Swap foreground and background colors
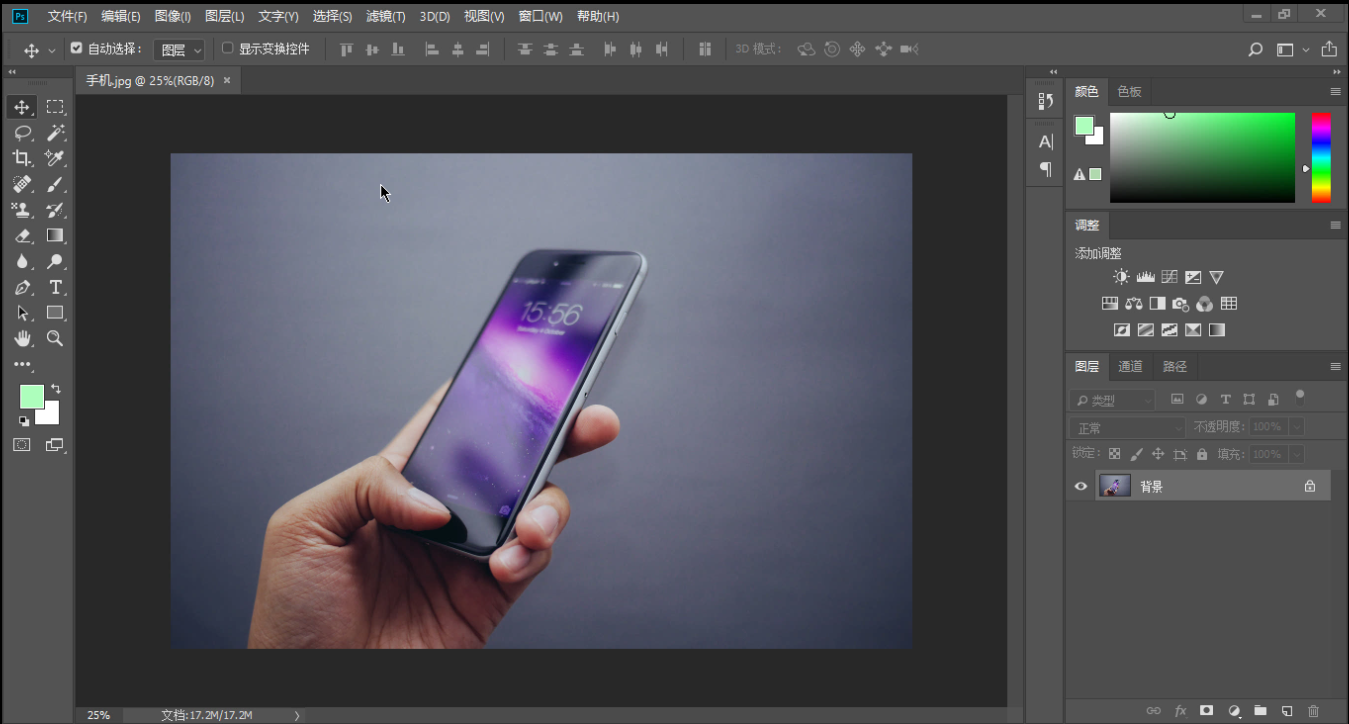This screenshot has height=724, width=1349. click(x=56, y=389)
